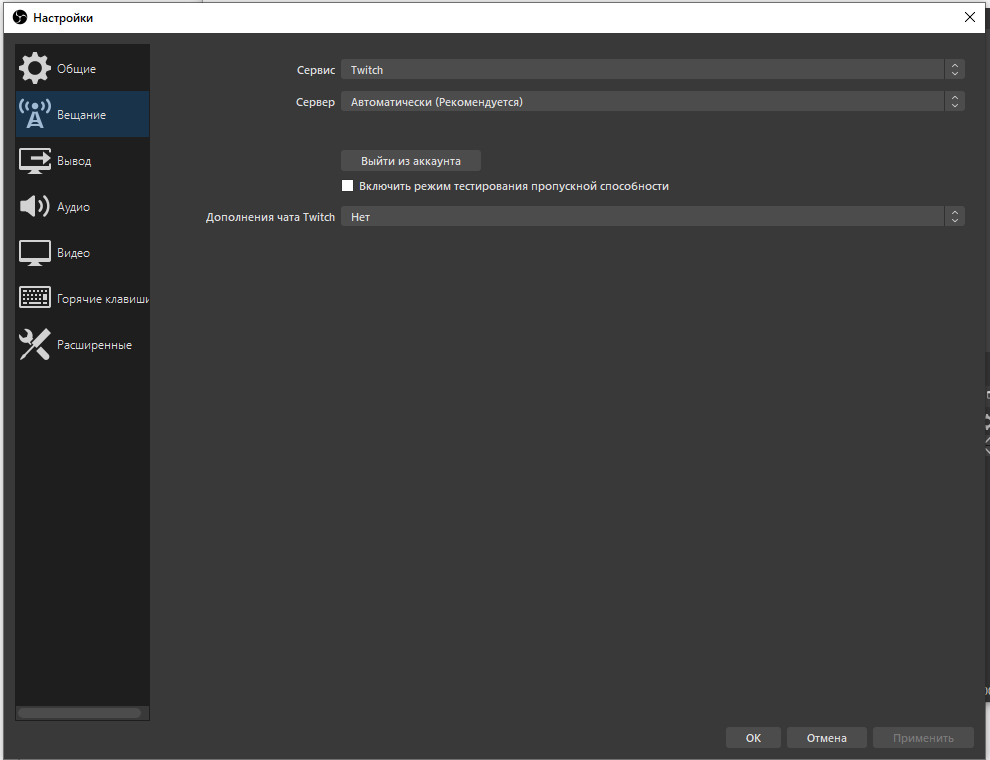Click the Применить button
Viewport: 990px width, 760px height.
click(x=923, y=738)
